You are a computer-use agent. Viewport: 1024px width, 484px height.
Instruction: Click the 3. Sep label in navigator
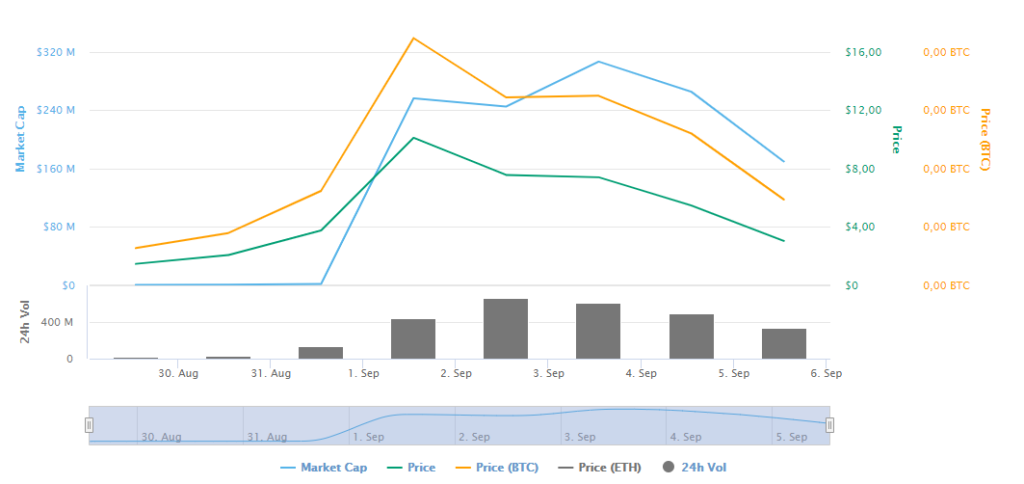(x=580, y=437)
